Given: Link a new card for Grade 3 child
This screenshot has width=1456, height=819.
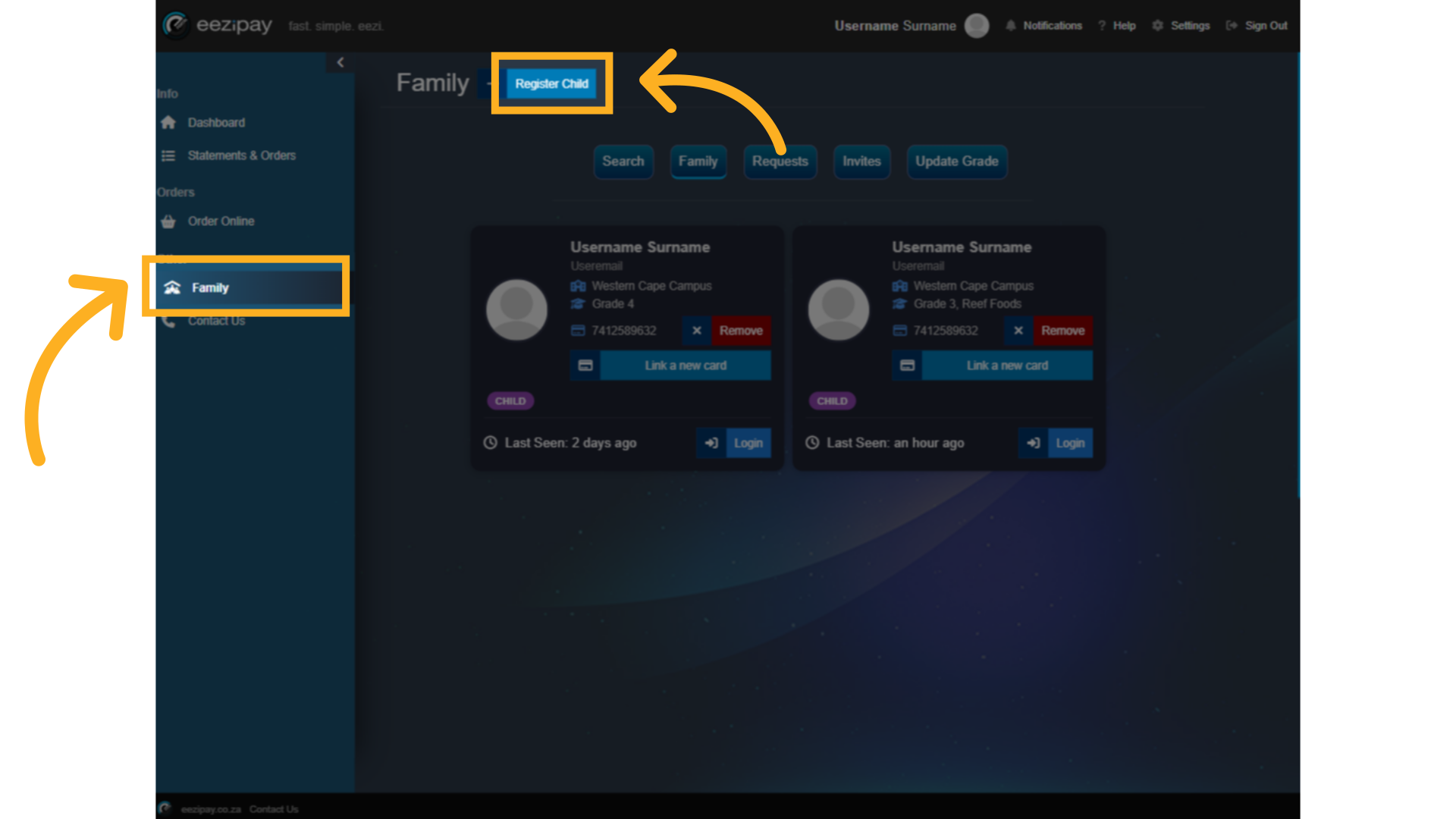Looking at the screenshot, I should (1007, 366).
